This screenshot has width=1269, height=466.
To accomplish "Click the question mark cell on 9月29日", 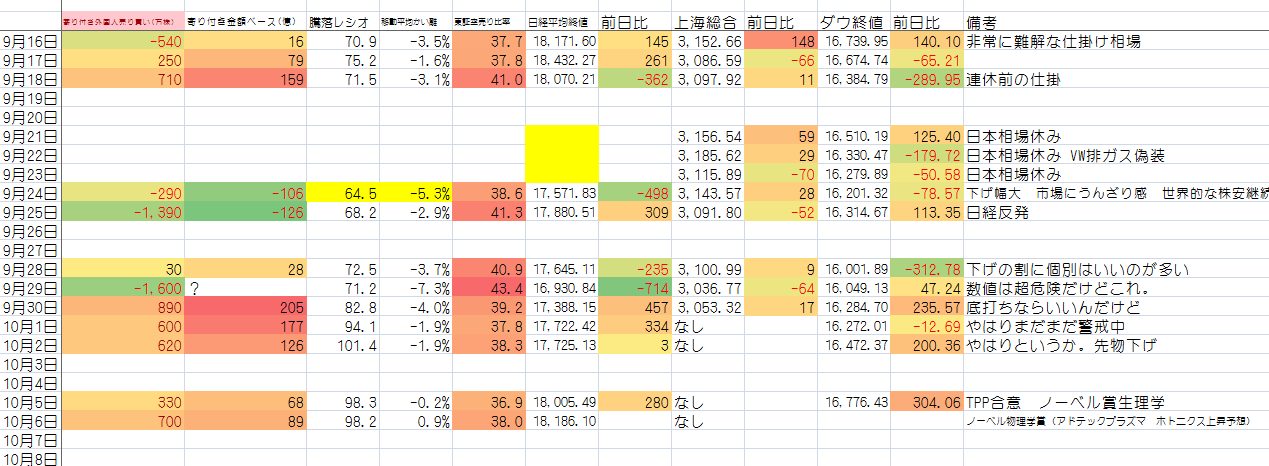I will click(x=245, y=288).
